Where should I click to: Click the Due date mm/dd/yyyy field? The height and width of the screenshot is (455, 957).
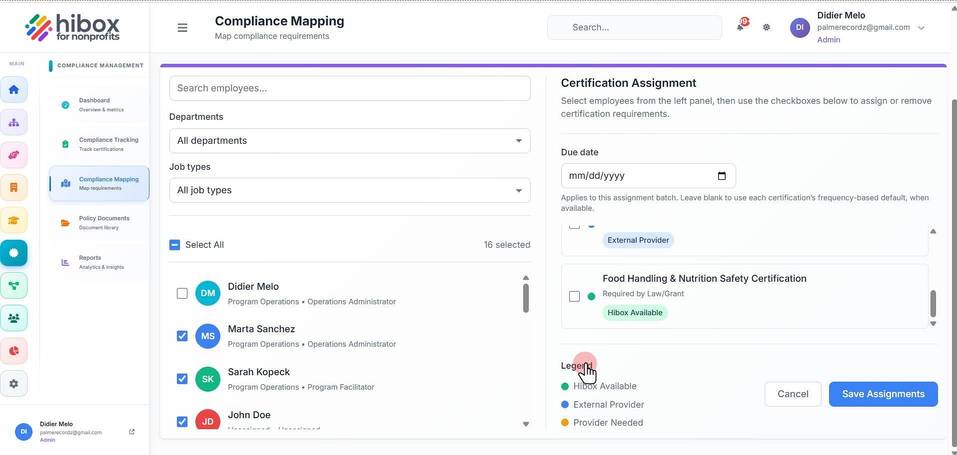(648, 176)
